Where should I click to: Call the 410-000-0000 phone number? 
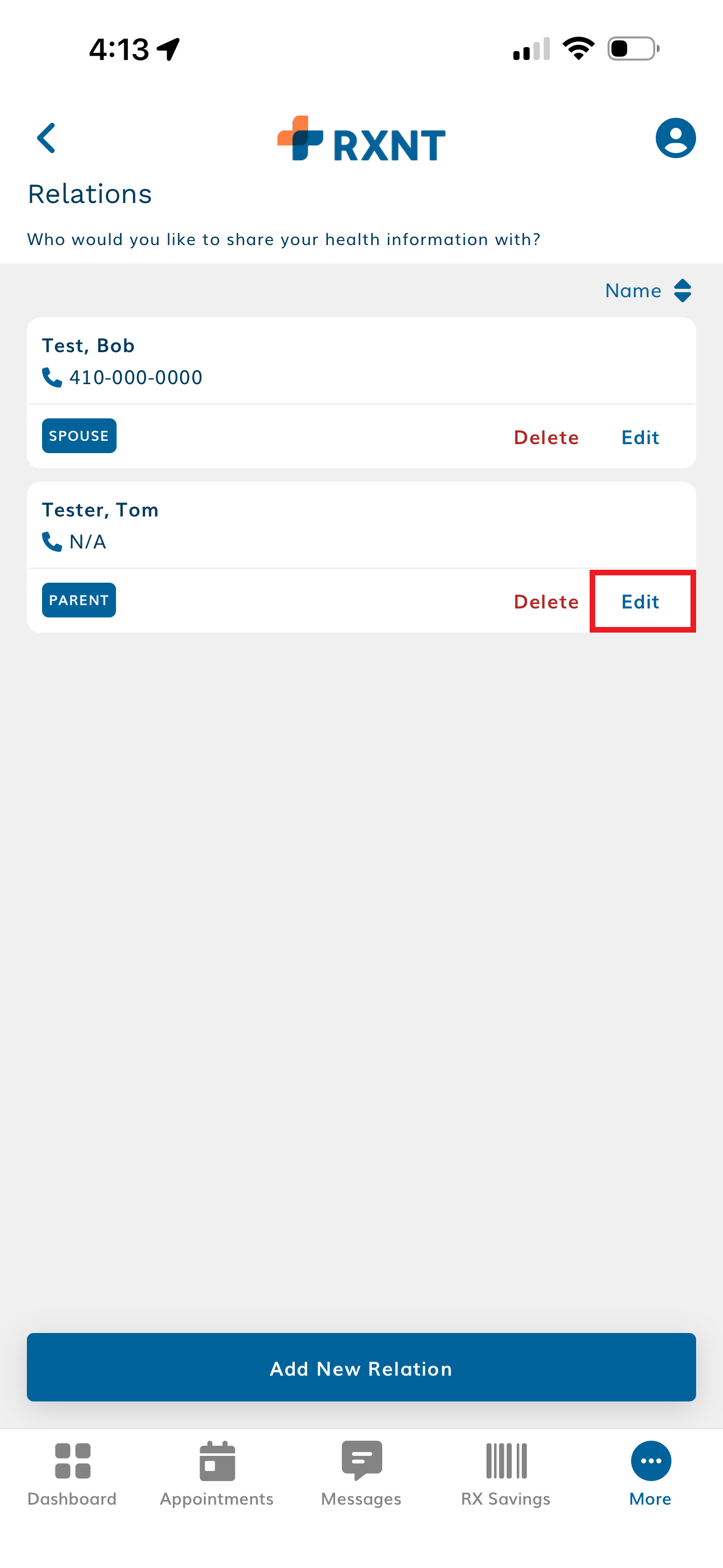point(136,377)
